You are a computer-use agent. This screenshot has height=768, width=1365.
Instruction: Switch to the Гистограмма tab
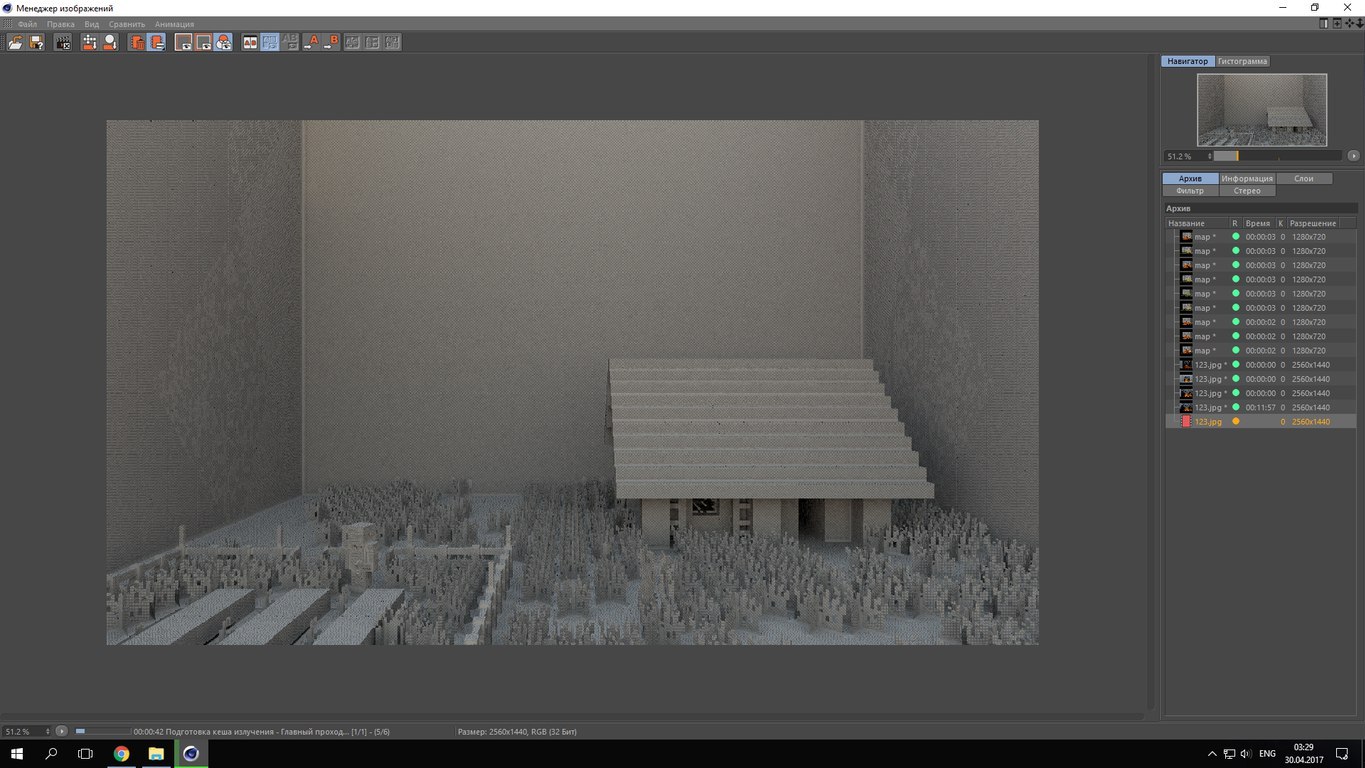1242,61
